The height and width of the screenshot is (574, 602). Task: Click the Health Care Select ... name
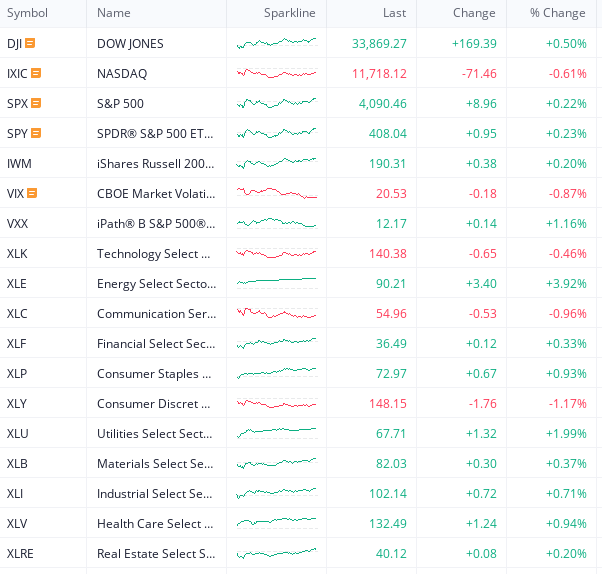pos(155,524)
